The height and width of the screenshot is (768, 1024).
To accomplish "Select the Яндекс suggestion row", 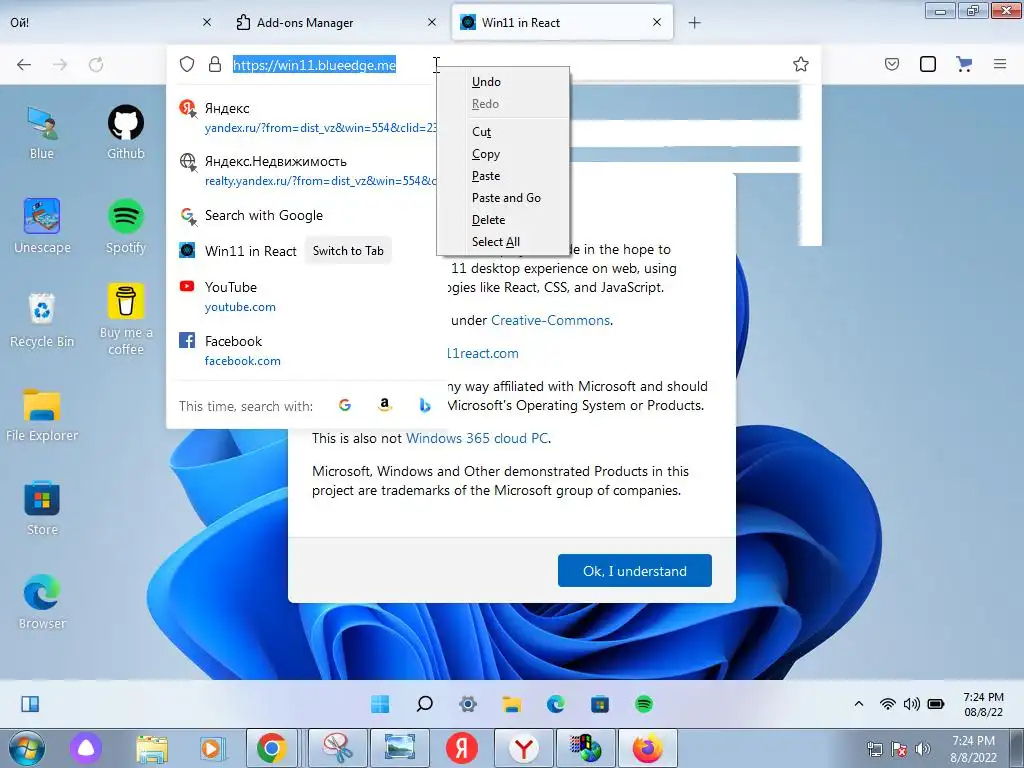I will tap(304, 118).
